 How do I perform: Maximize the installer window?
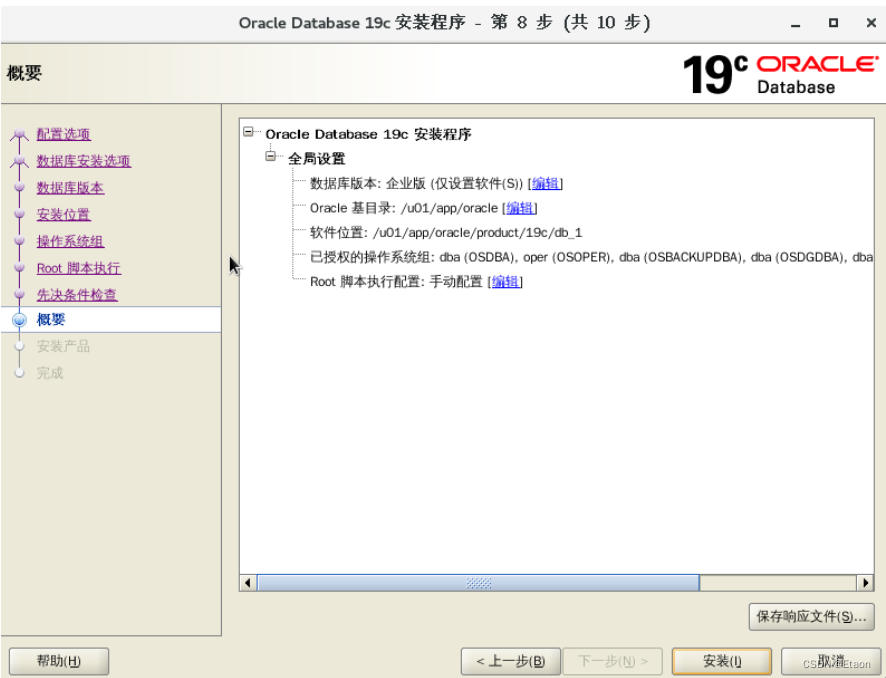point(833,23)
